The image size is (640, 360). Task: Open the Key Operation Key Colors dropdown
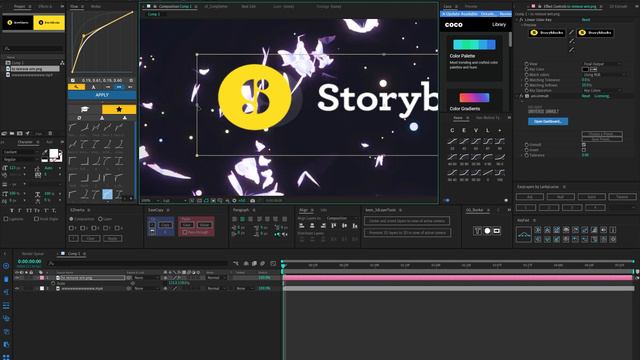click(x=602, y=91)
